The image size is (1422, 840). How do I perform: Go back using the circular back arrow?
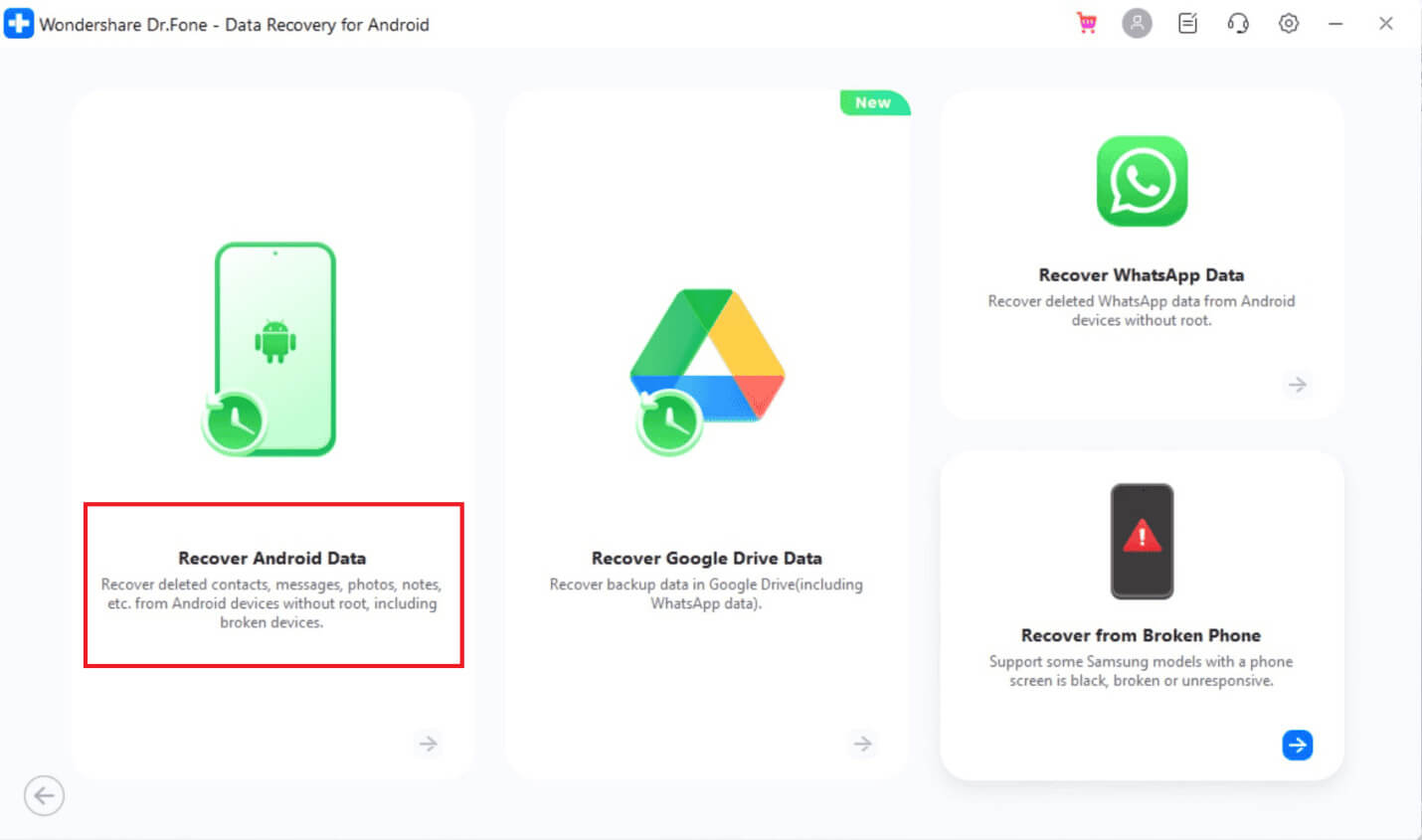(x=44, y=795)
